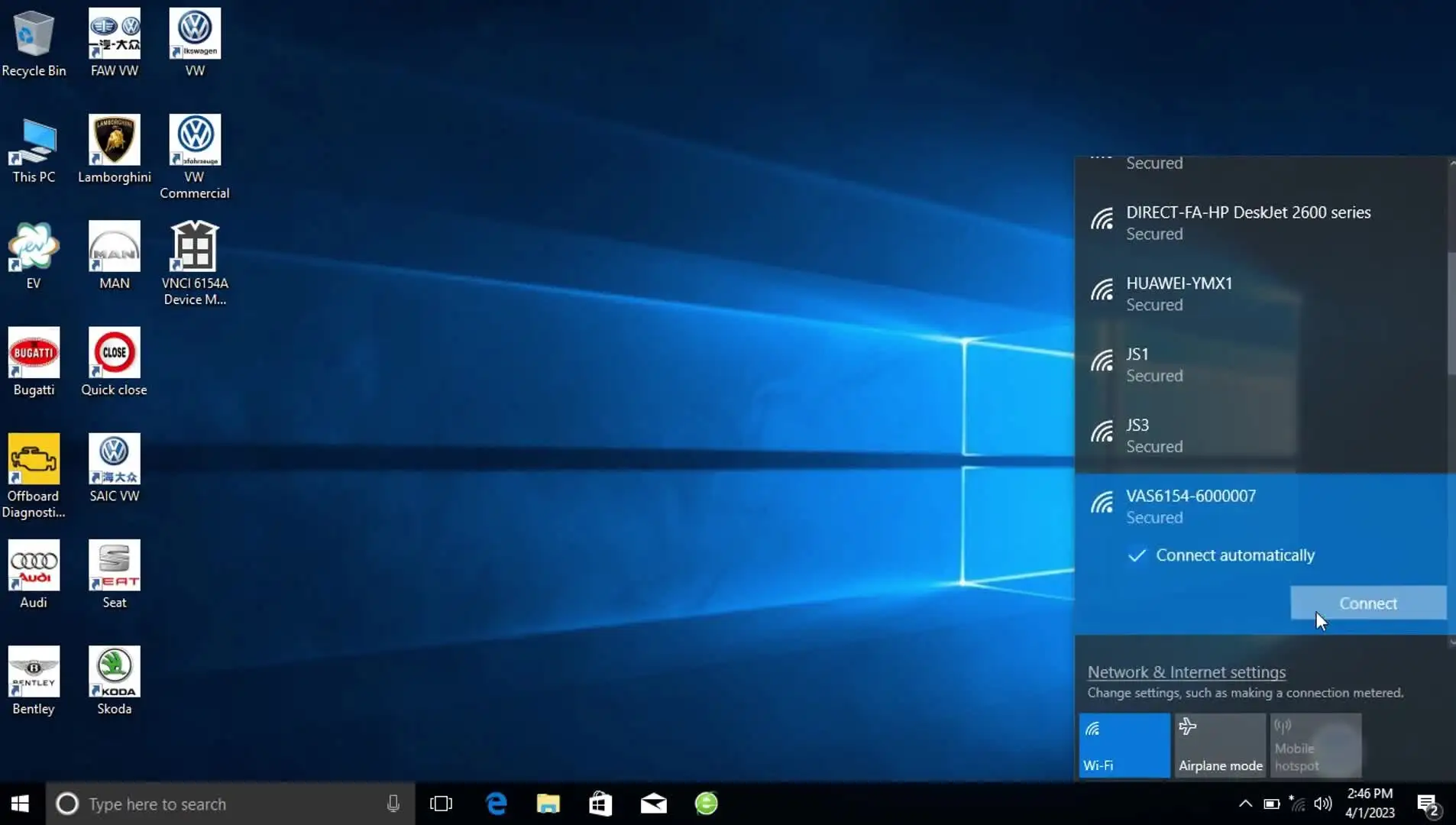The height and width of the screenshot is (825, 1456).
Task: Select the Quick close shortcut
Action: pyautogui.click(x=115, y=362)
